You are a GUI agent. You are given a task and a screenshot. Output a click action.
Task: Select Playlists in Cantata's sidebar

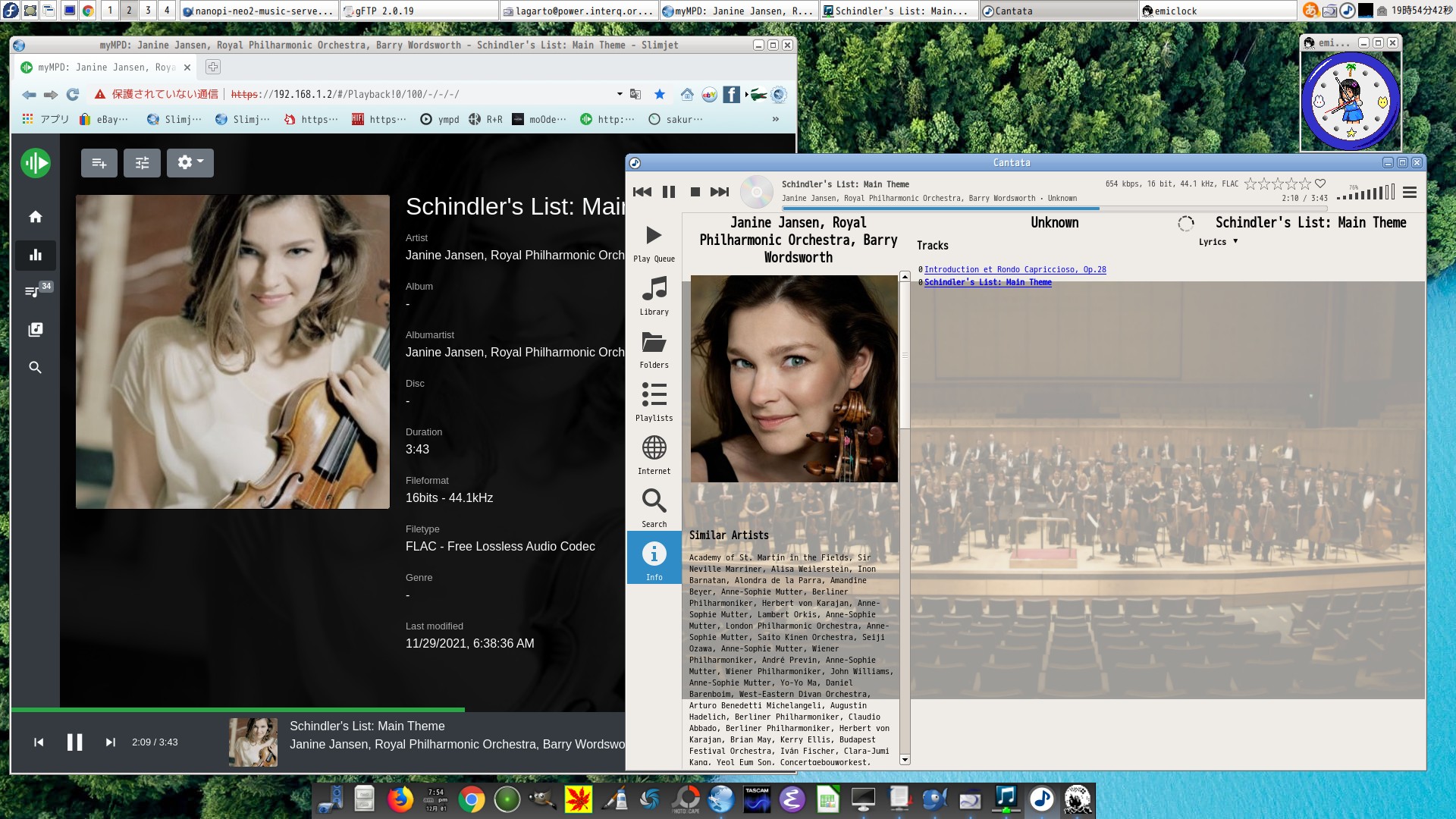[x=654, y=402]
